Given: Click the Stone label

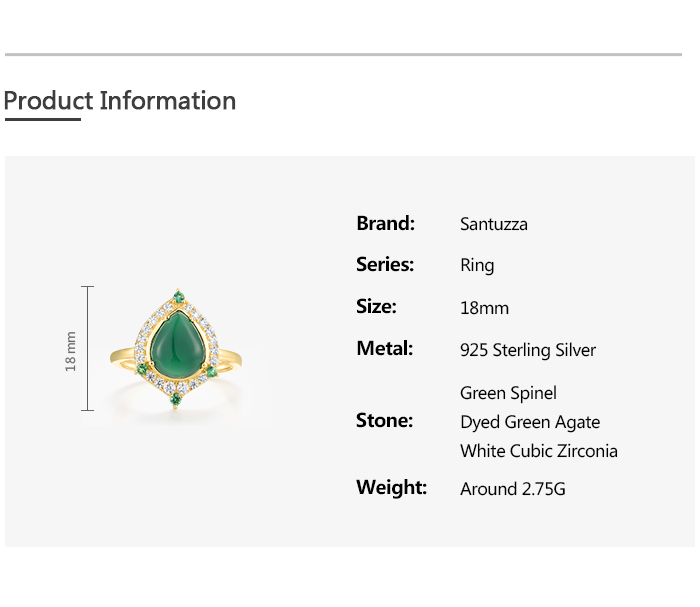Looking at the screenshot, I should [x=384, y=421].
